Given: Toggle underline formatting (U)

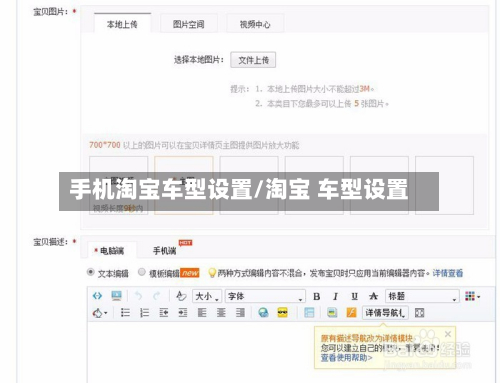Looking at the screenshot, I should point(354,296).
